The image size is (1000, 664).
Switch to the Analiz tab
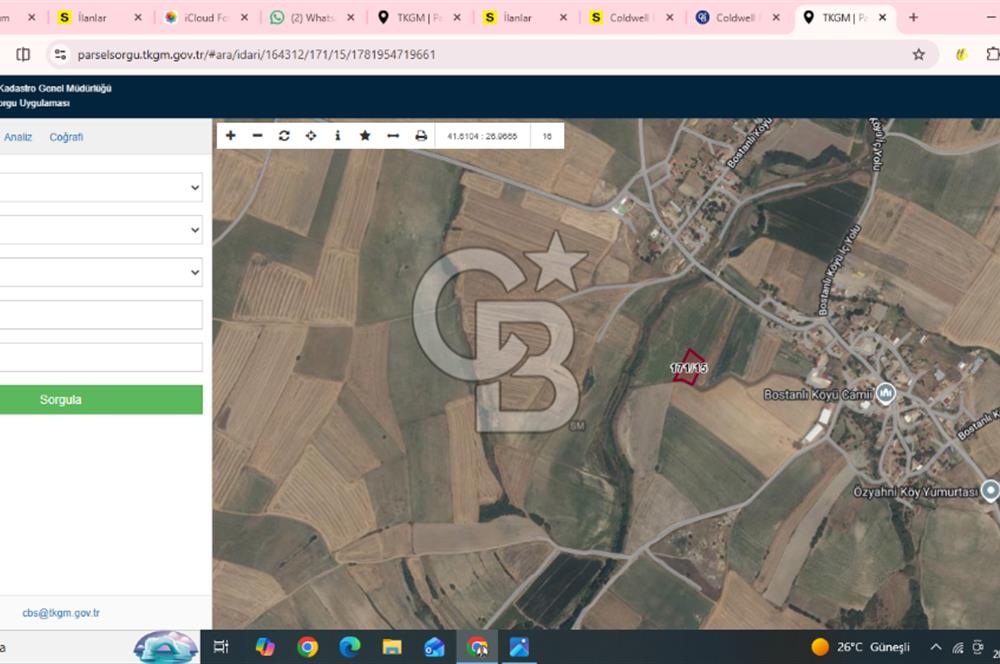pos(18,137)
